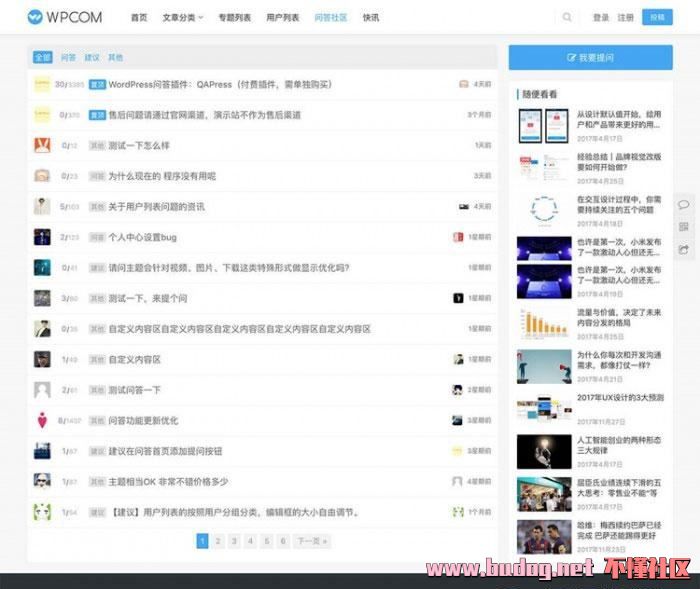Click the comment bubble icon on the right sidebar
This screenshot has height=589, width=700.
tap(684, 205)
